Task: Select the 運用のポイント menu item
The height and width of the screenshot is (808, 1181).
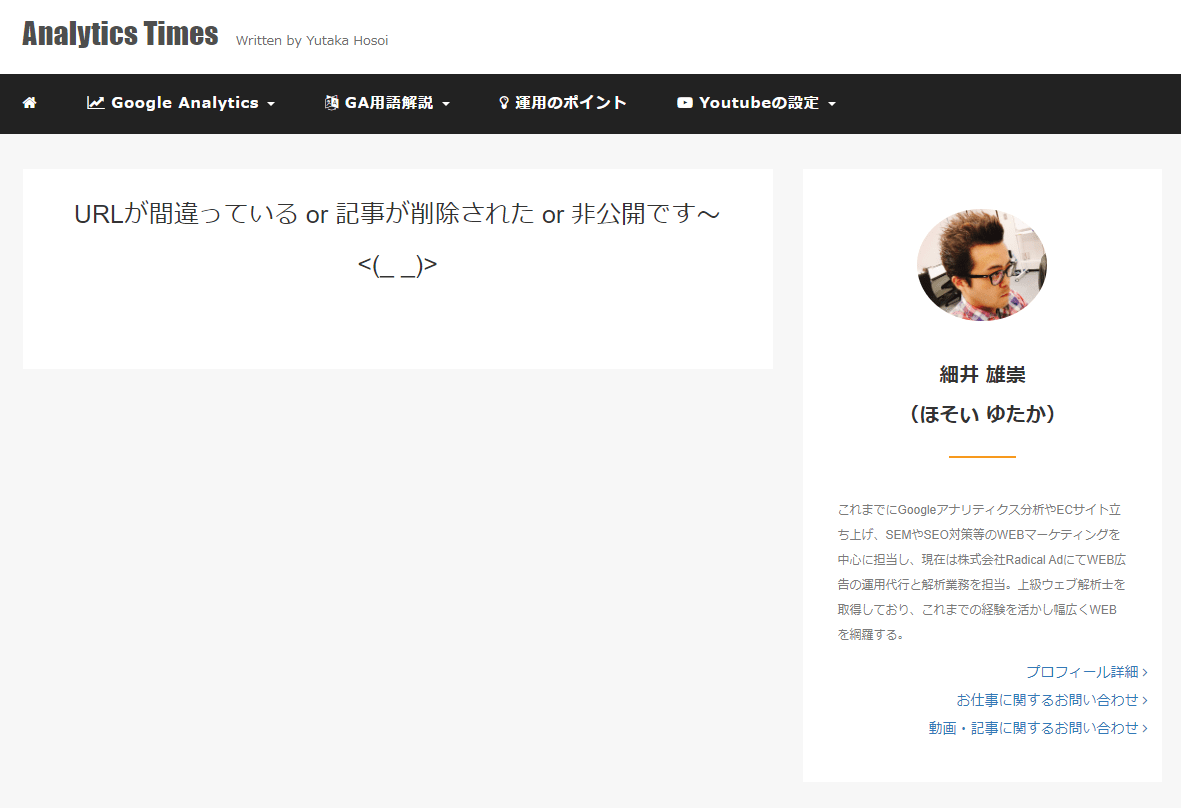Action: click(x=570, y=103)
